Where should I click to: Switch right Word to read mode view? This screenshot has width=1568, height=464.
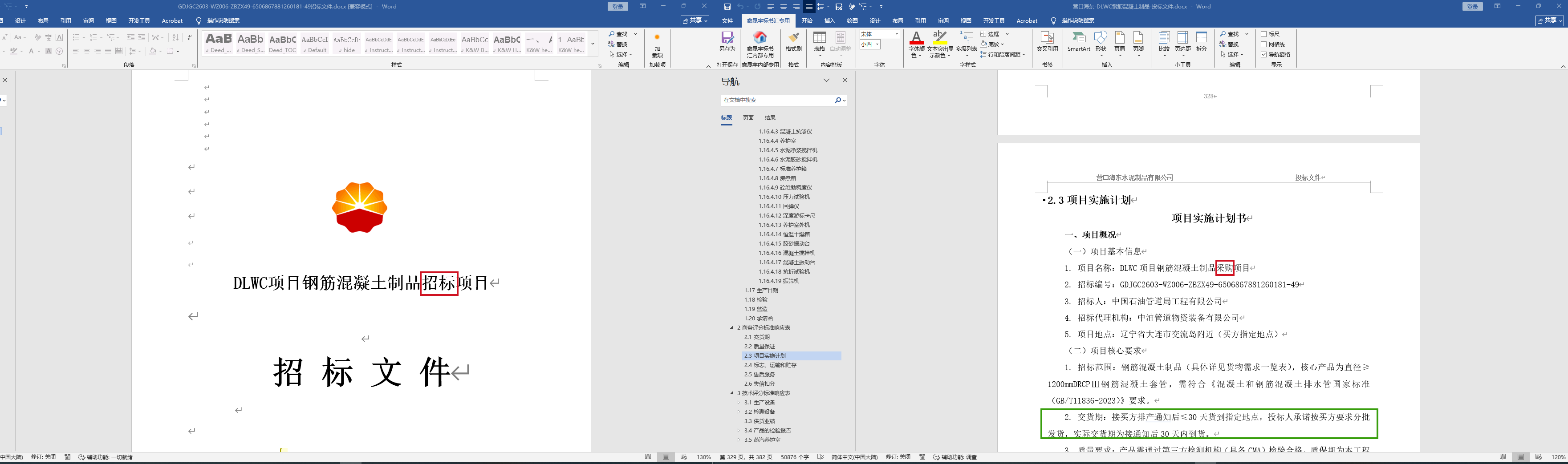[x=1502, y=457]
